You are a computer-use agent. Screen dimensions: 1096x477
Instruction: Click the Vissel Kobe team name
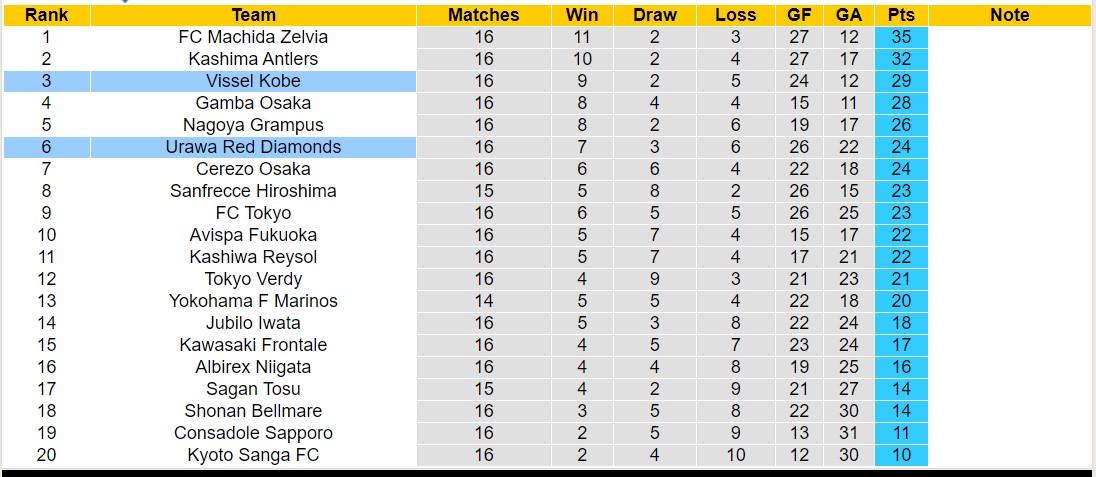(x=253, y=81)
